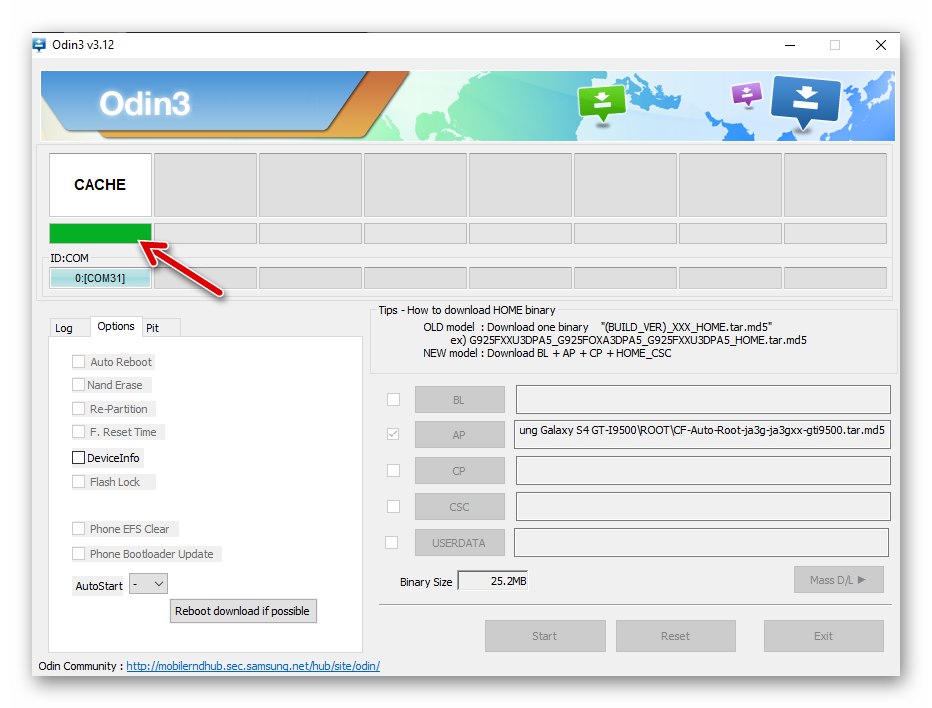Click the CSC file button

pos(459,506)
